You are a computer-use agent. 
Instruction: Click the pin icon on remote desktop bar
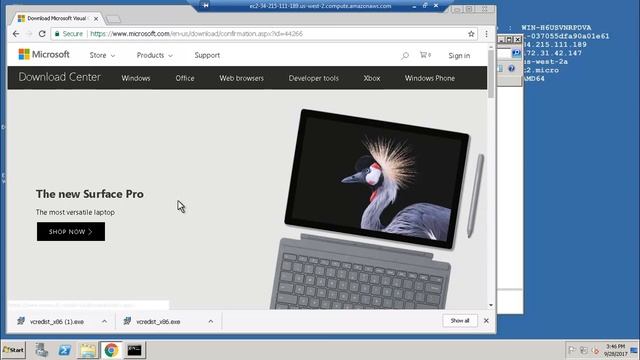coord(206,5)
